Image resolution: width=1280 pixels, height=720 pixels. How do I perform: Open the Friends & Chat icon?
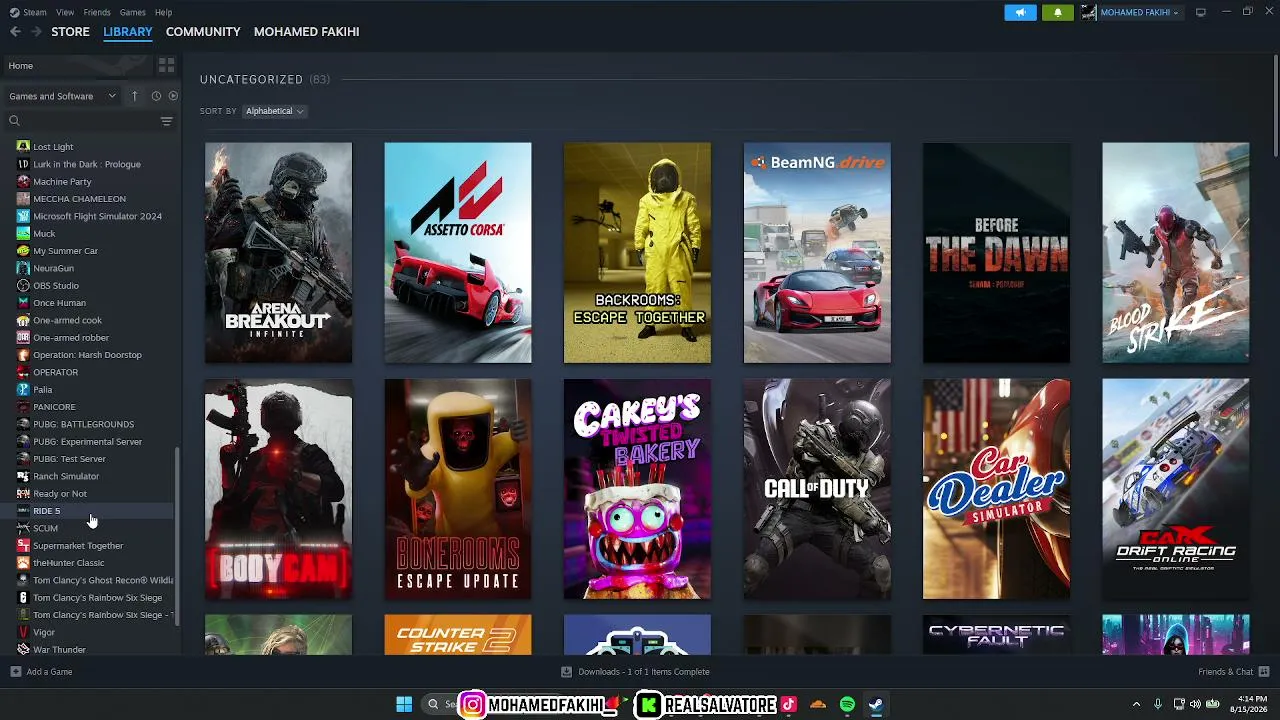tap(1264, 672)
